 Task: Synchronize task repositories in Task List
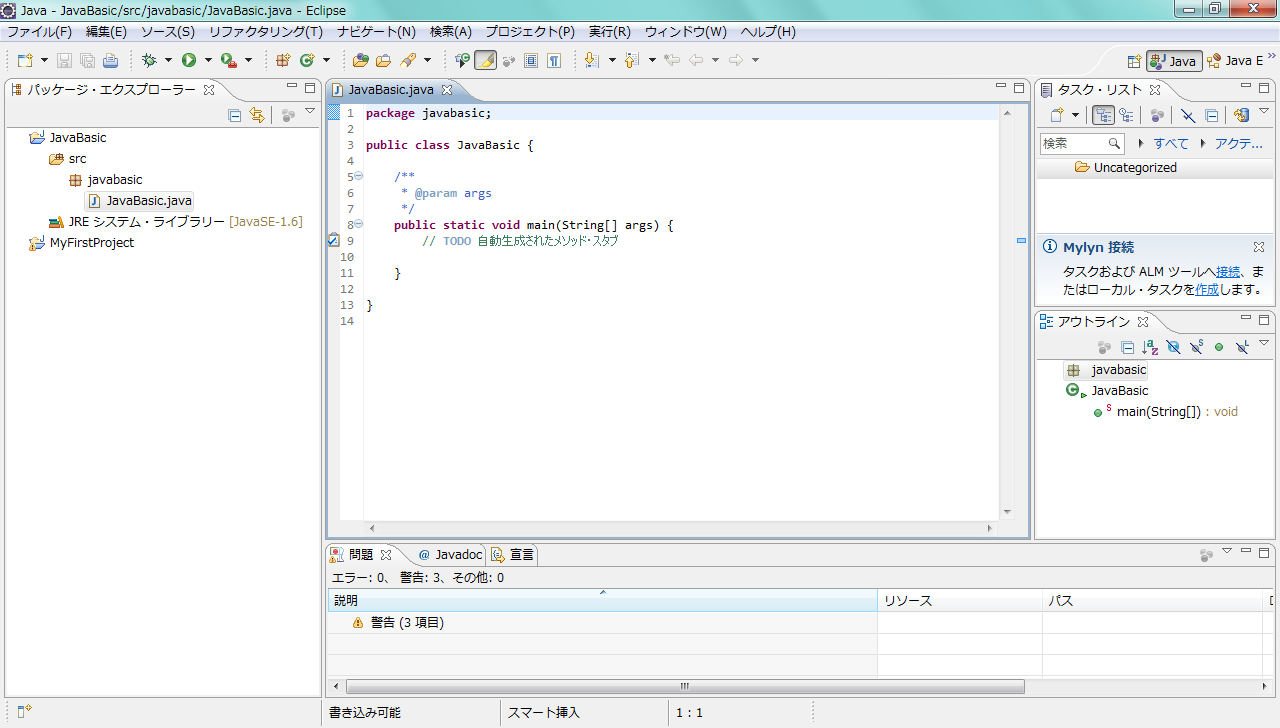pyautogui.click(x=1241, y=115)
